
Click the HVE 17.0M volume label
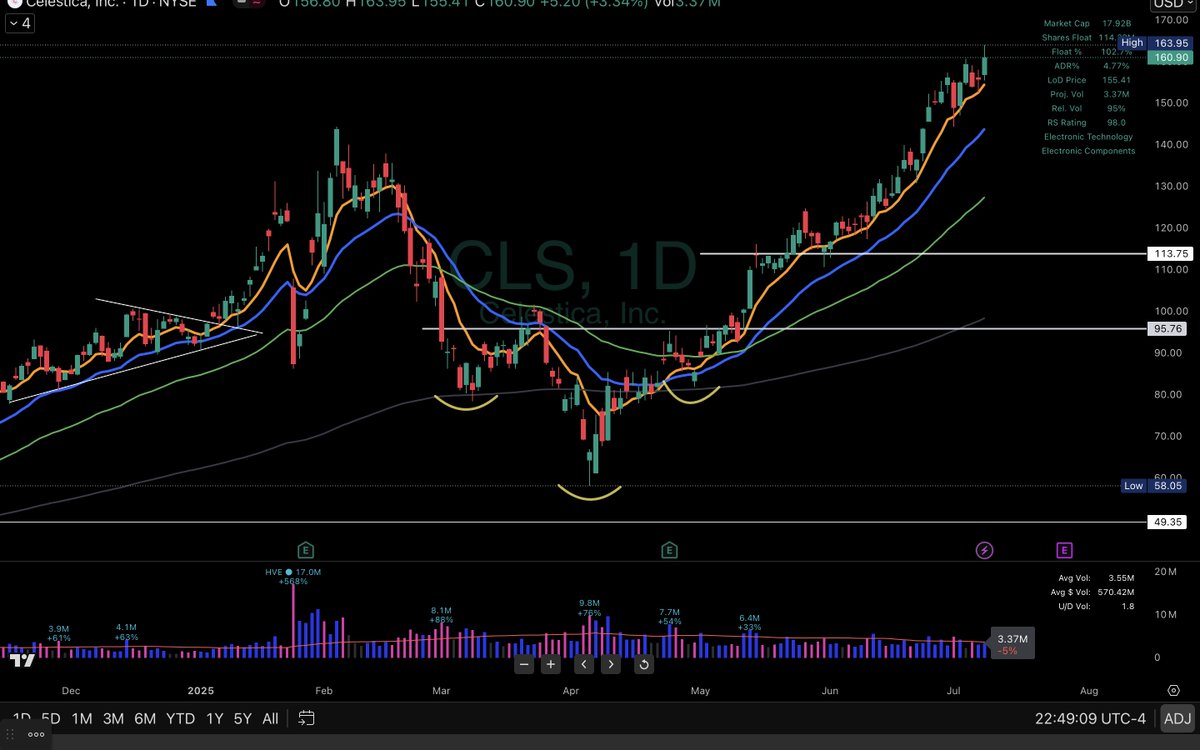292,577
